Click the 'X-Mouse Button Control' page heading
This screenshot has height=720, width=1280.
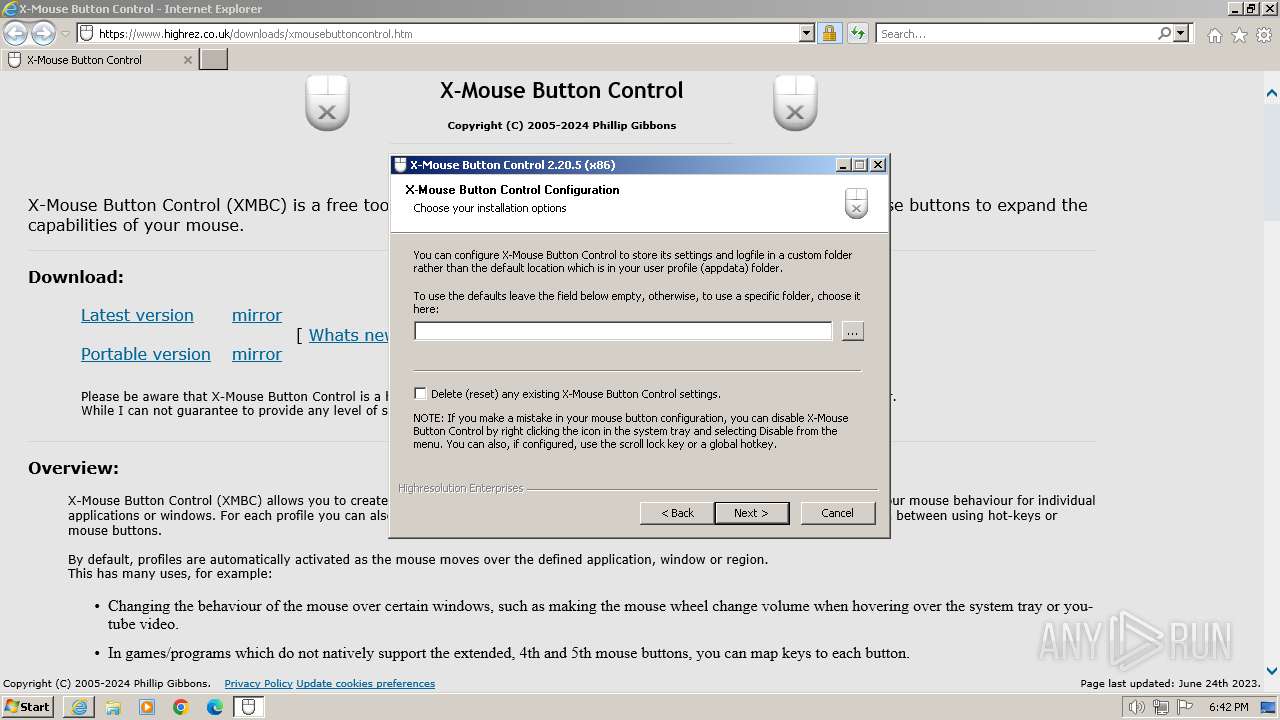pos(562,91)
